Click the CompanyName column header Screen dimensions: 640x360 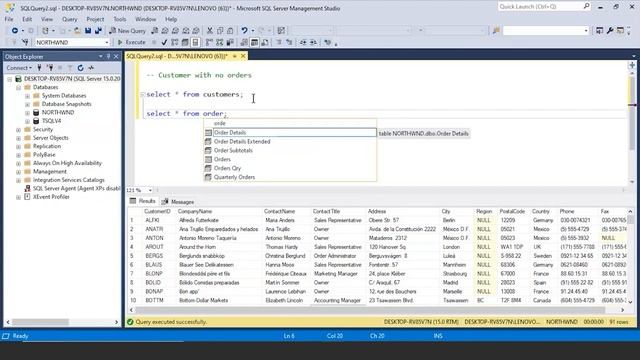(195, 211)
